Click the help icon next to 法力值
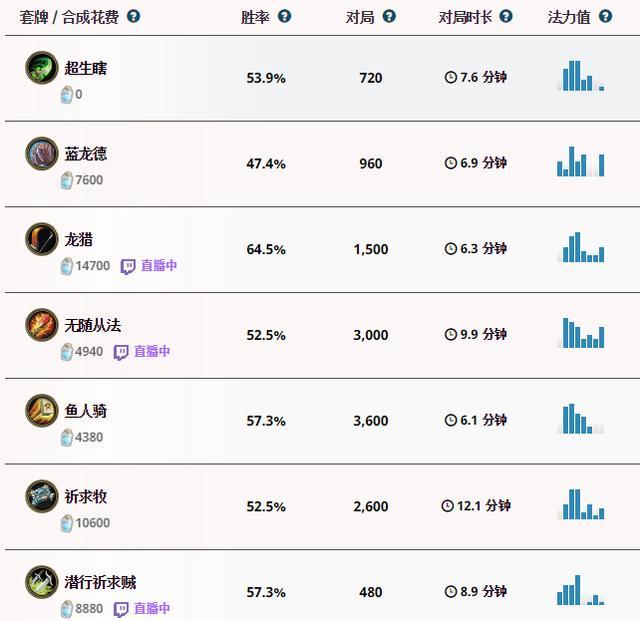Viewport: 640px width, 621px height. click(605, 16)
